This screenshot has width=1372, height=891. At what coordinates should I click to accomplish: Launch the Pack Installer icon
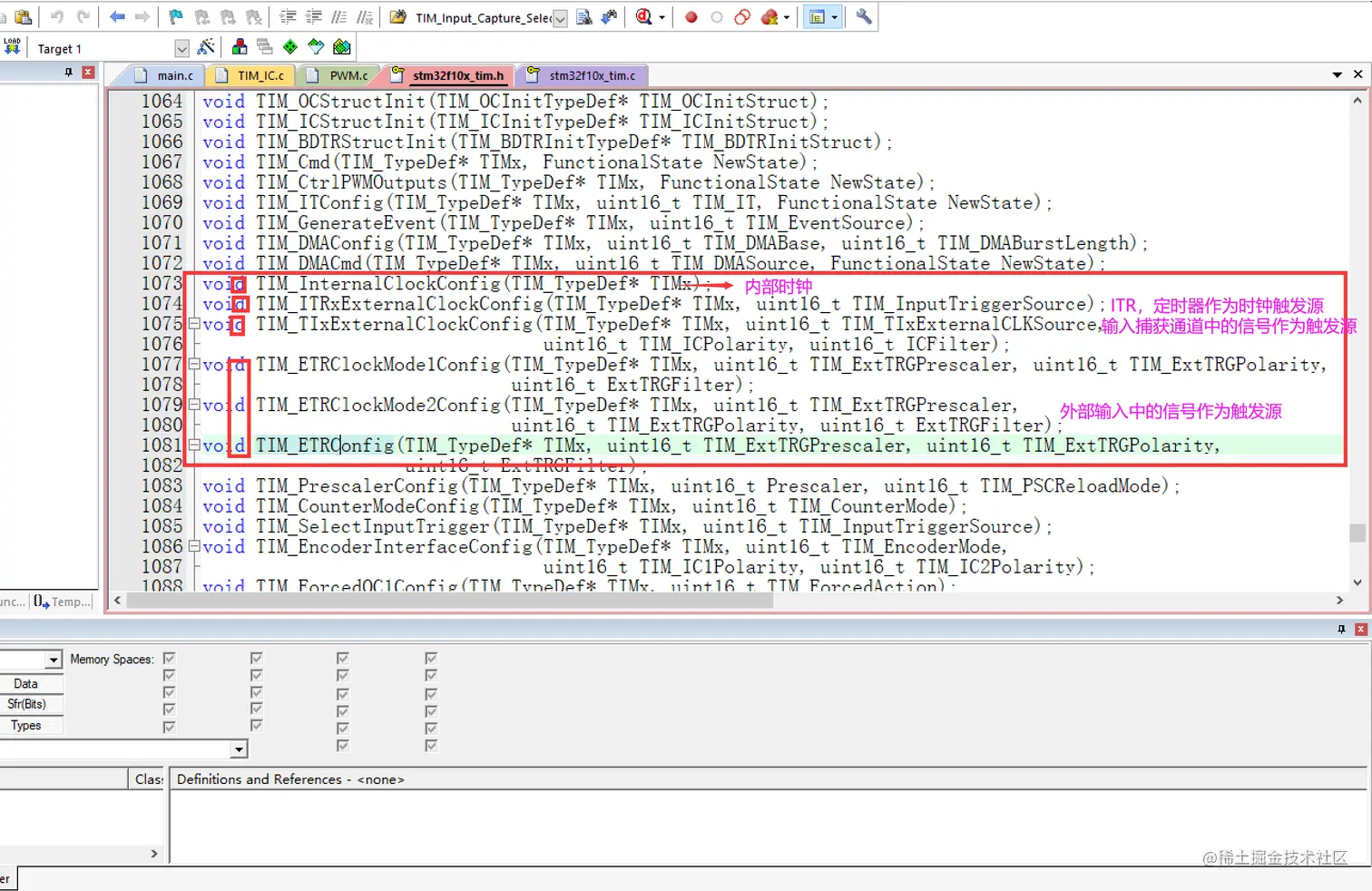(x=342, y=46)
